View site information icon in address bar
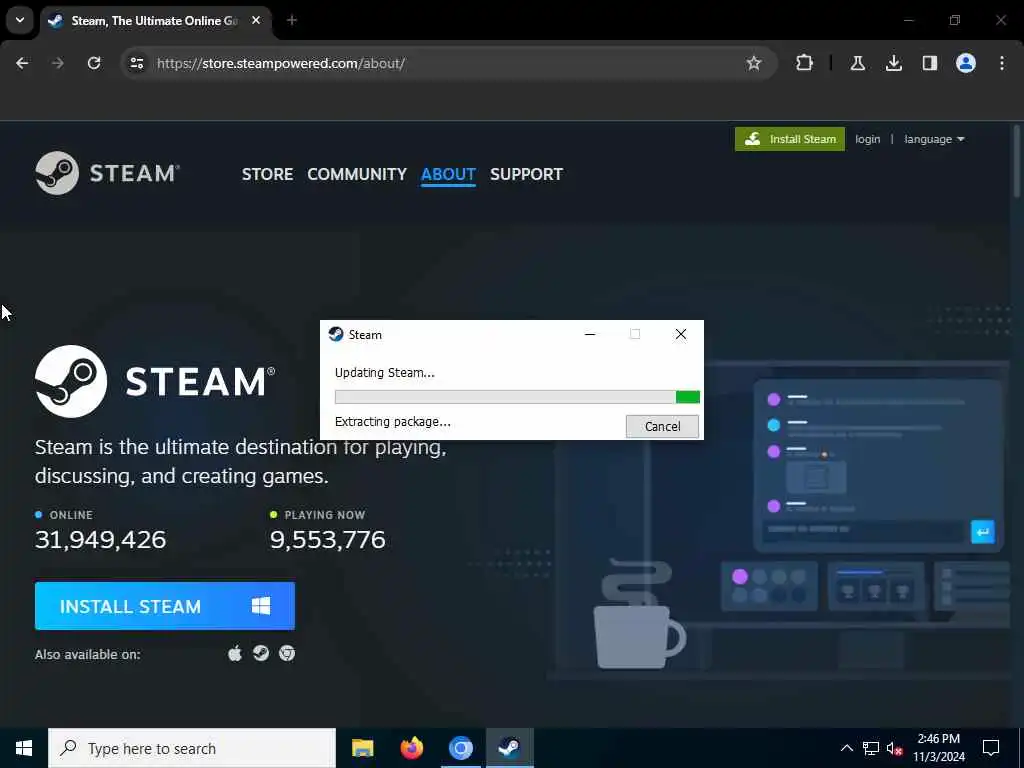The image size is (1024, 768). point(136,63)
